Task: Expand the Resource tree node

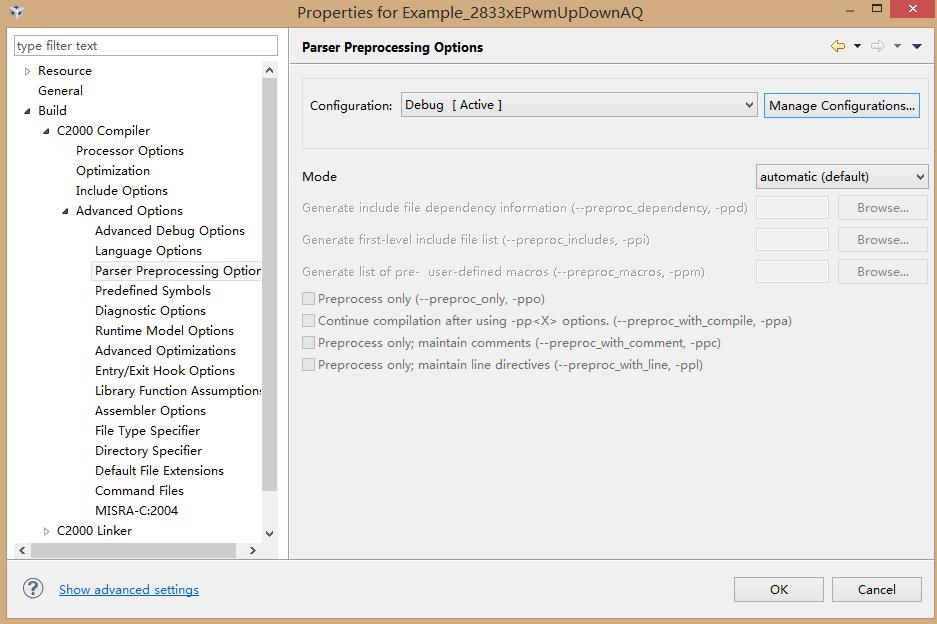Action: [27, 71]
